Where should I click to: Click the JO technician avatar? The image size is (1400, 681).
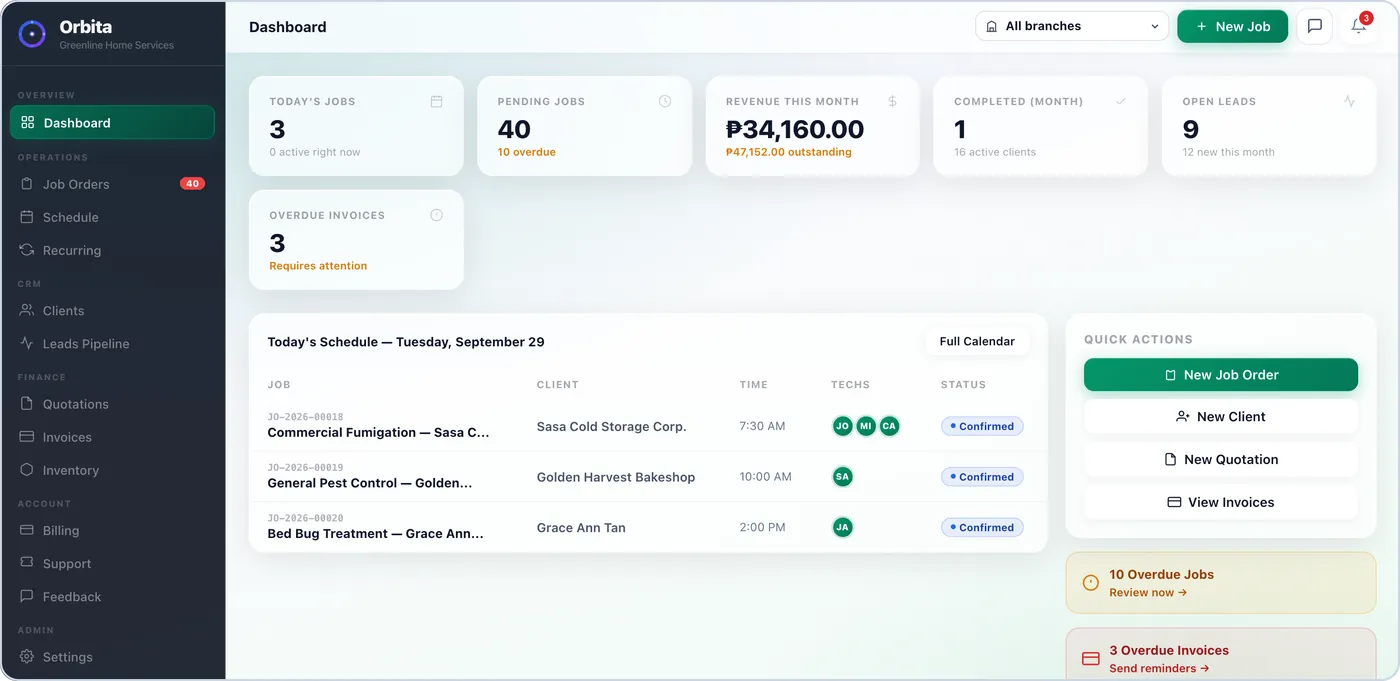coord(843,426)
